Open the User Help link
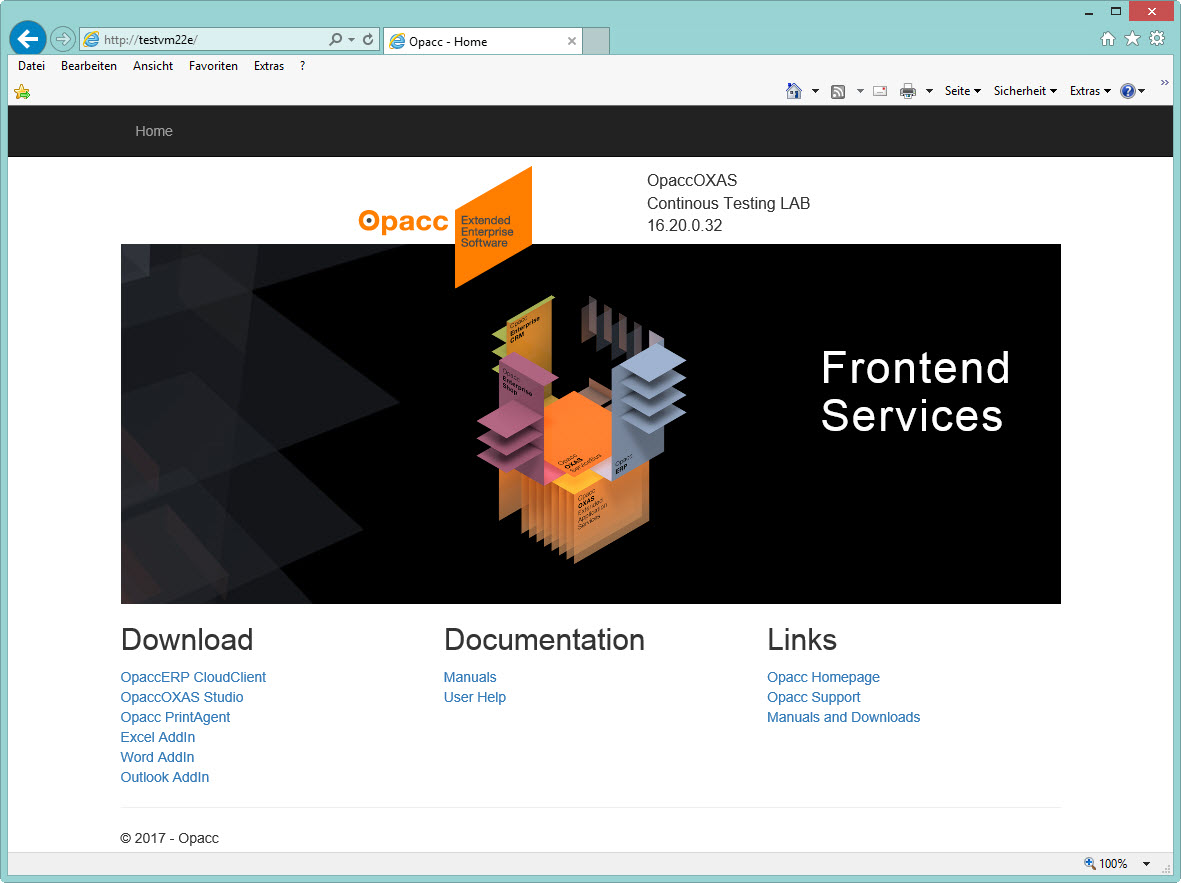1181x883 pixels. coord(475,697)
